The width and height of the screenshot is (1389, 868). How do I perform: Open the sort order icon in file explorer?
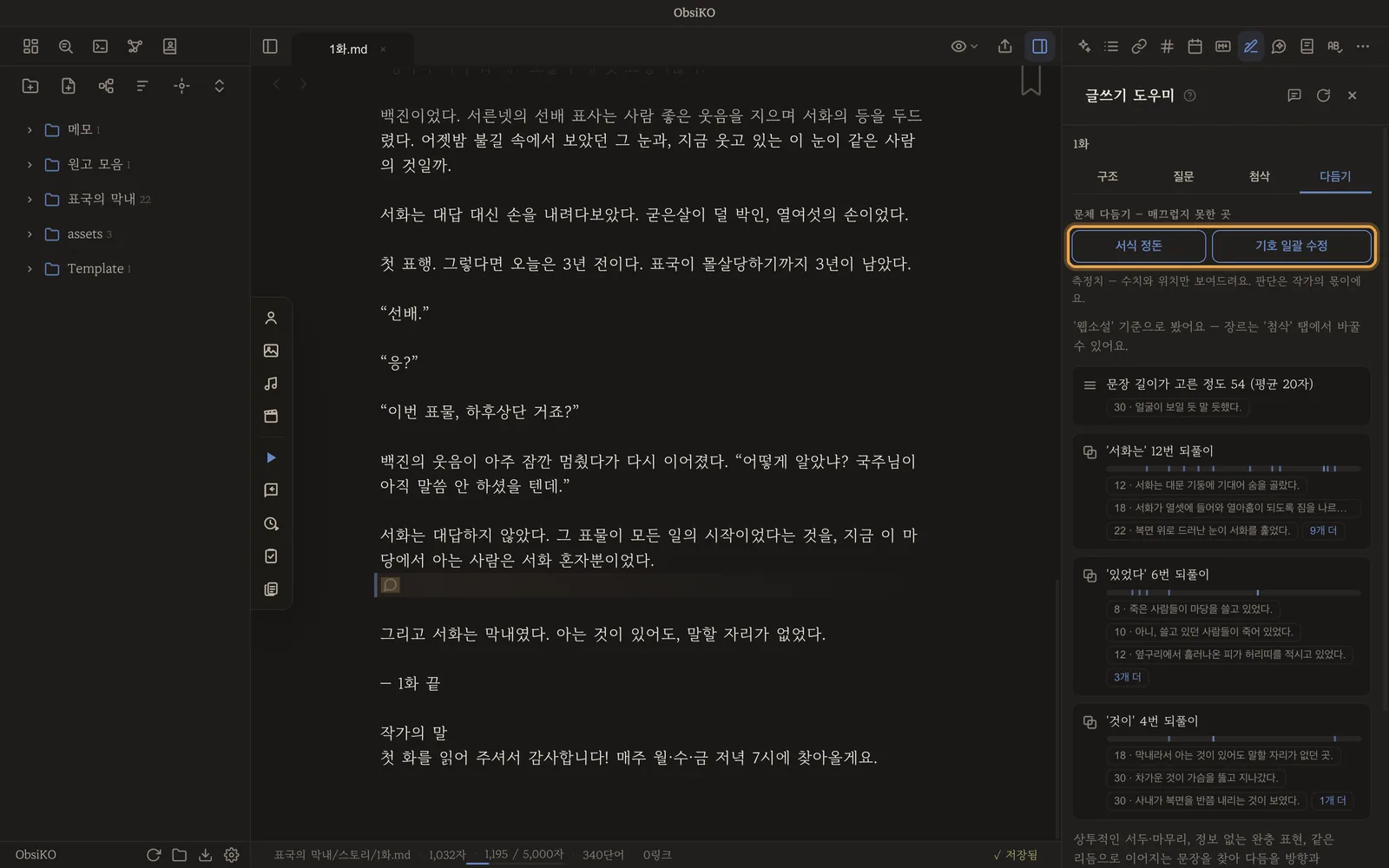click(143, 86)
